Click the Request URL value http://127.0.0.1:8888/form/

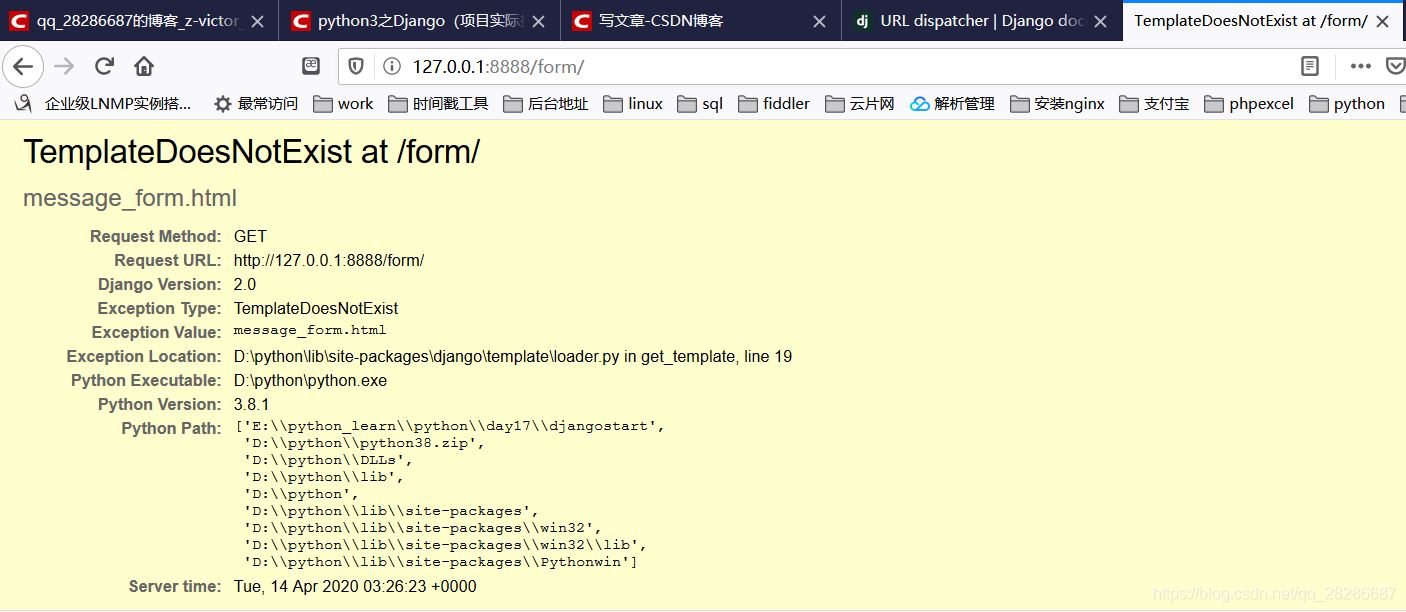329,261
